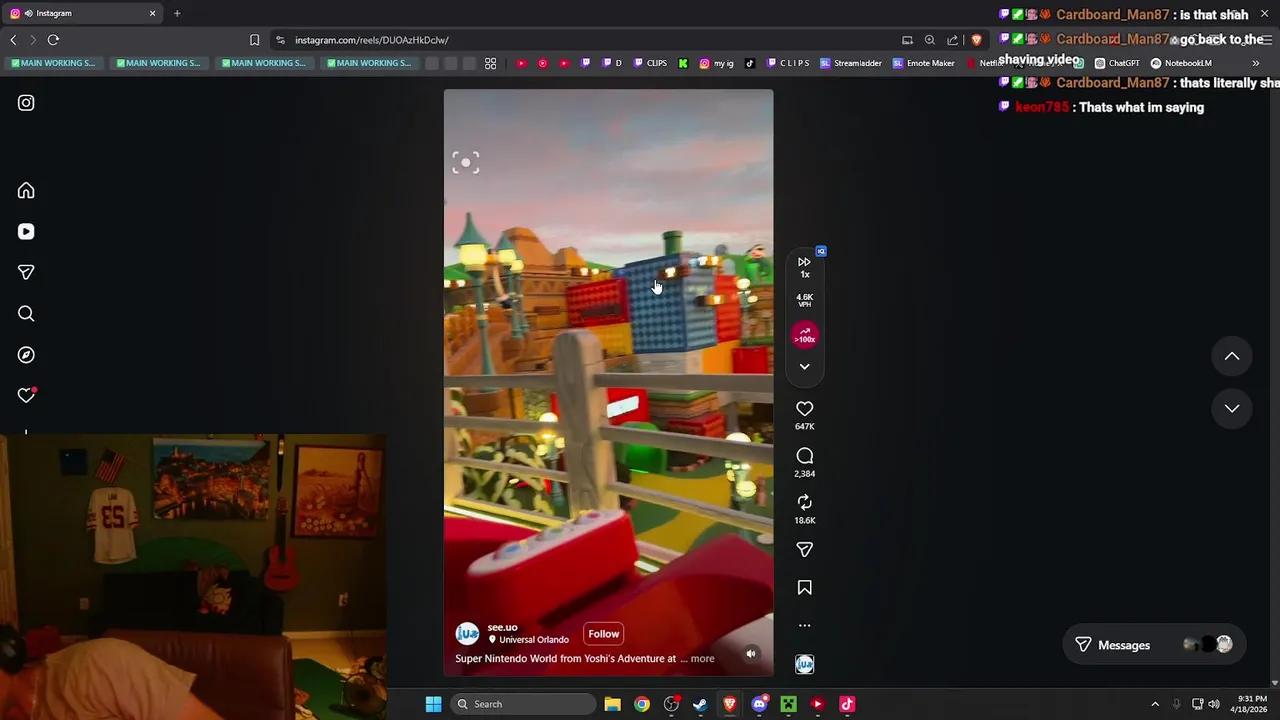This screenshot has height=720, width=1280.
Task: Change playback speed 1x control
Action: point(804,267)
